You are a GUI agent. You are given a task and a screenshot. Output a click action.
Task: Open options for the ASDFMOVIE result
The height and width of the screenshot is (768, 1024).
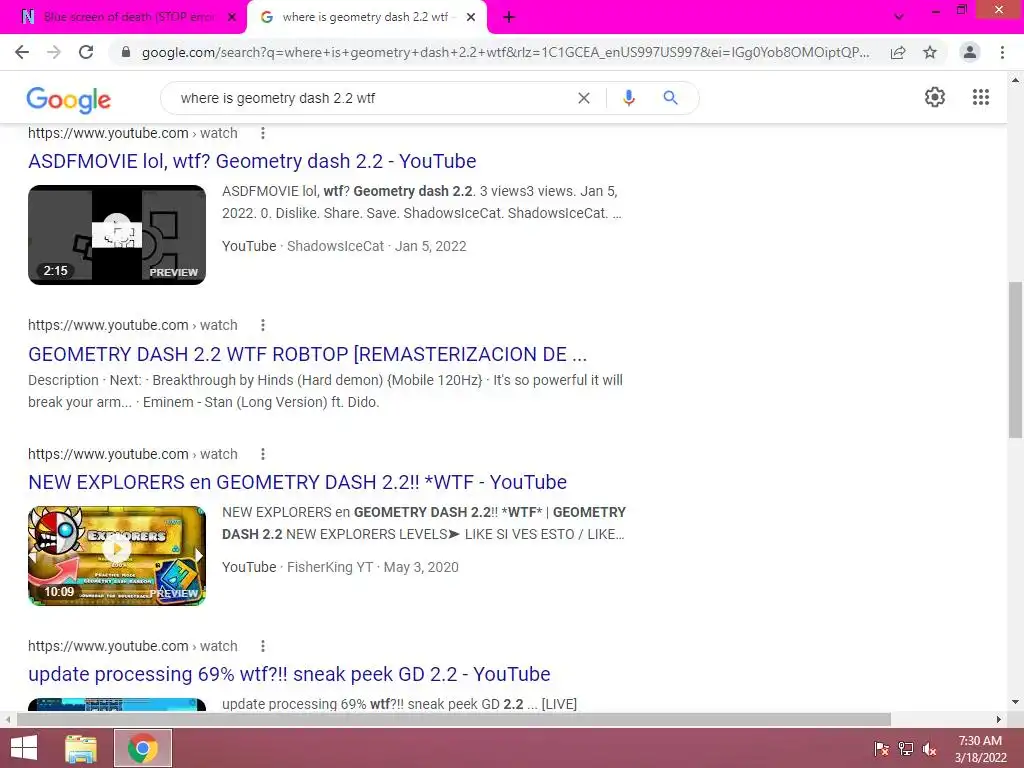(x=263, y=133)
